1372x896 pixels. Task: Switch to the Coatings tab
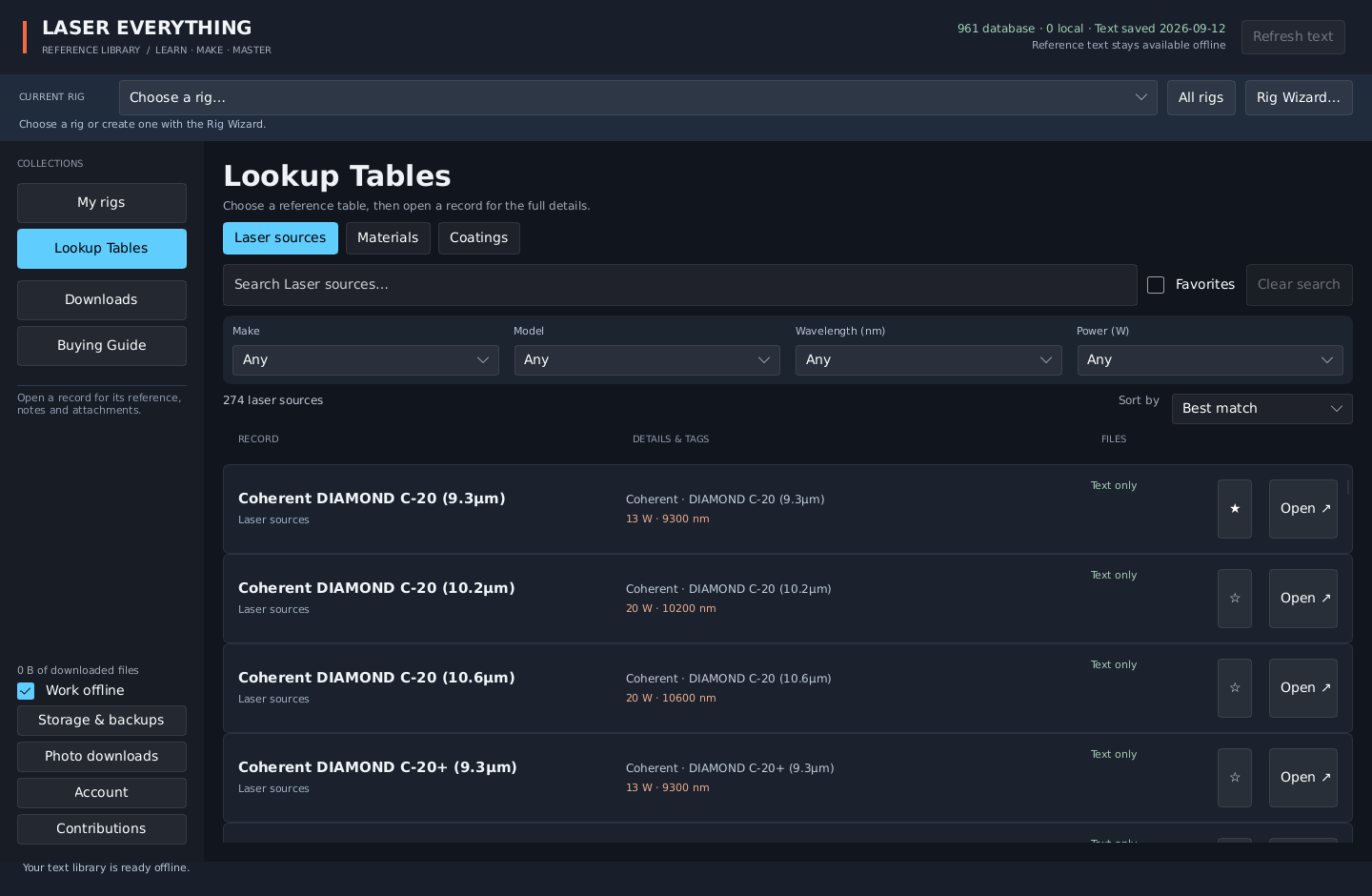(479, 238)
